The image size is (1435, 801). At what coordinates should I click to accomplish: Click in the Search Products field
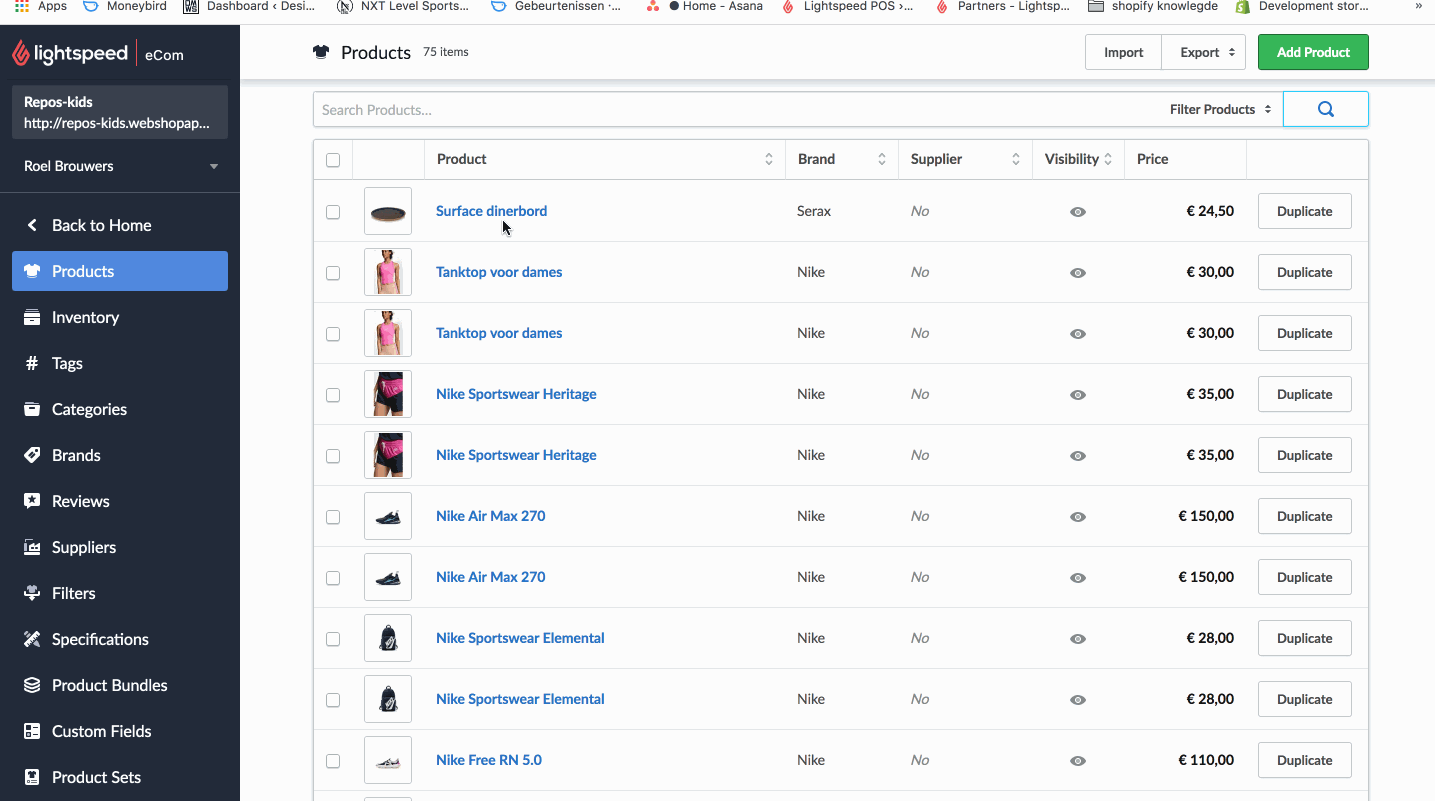tap(735, 109)
